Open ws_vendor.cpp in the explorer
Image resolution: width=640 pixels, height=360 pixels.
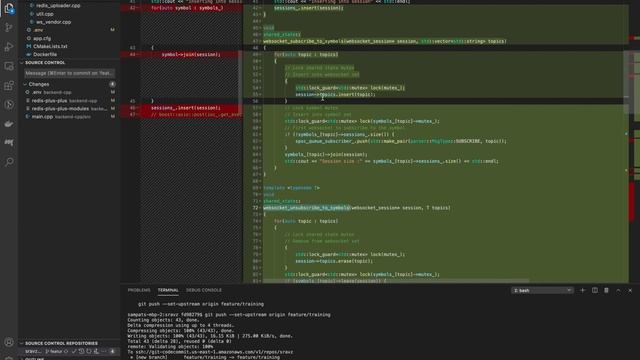click(53, 22)
